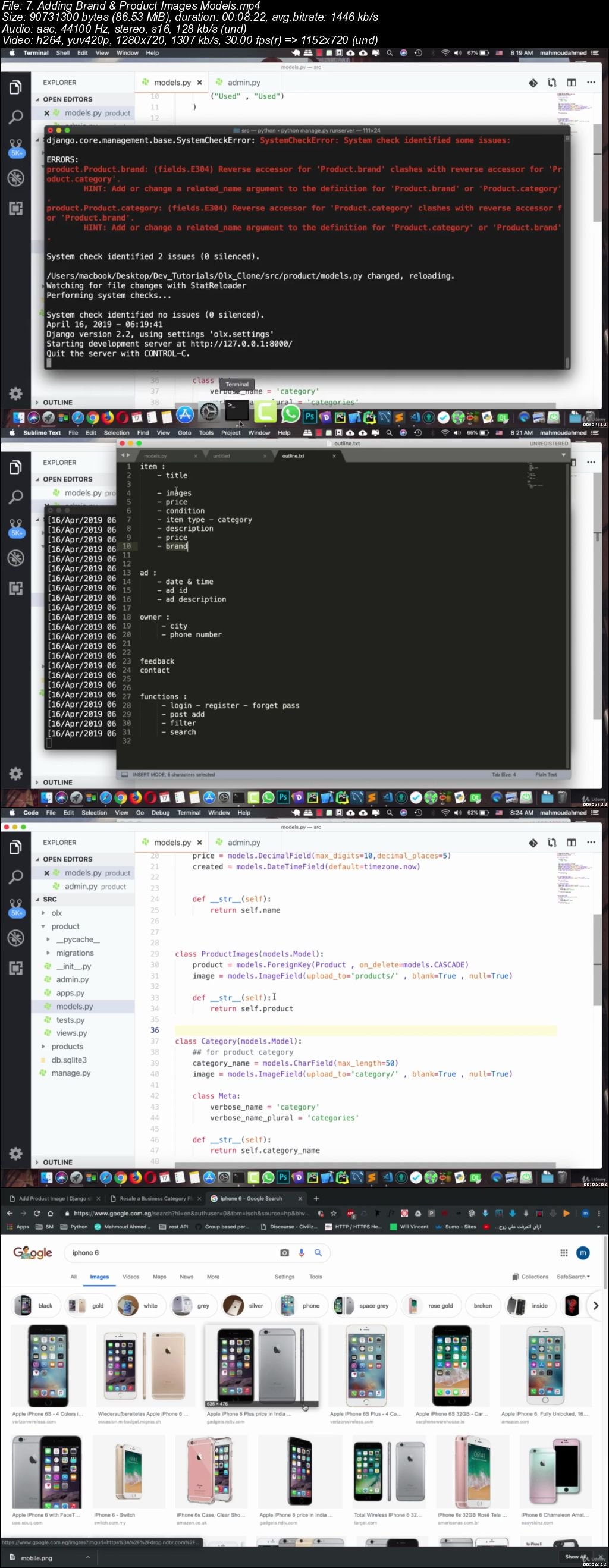609x1568 pixels.
Task: Open Manage gear in VS Code with the SRC tree
Action: (x=16, y=1154)
